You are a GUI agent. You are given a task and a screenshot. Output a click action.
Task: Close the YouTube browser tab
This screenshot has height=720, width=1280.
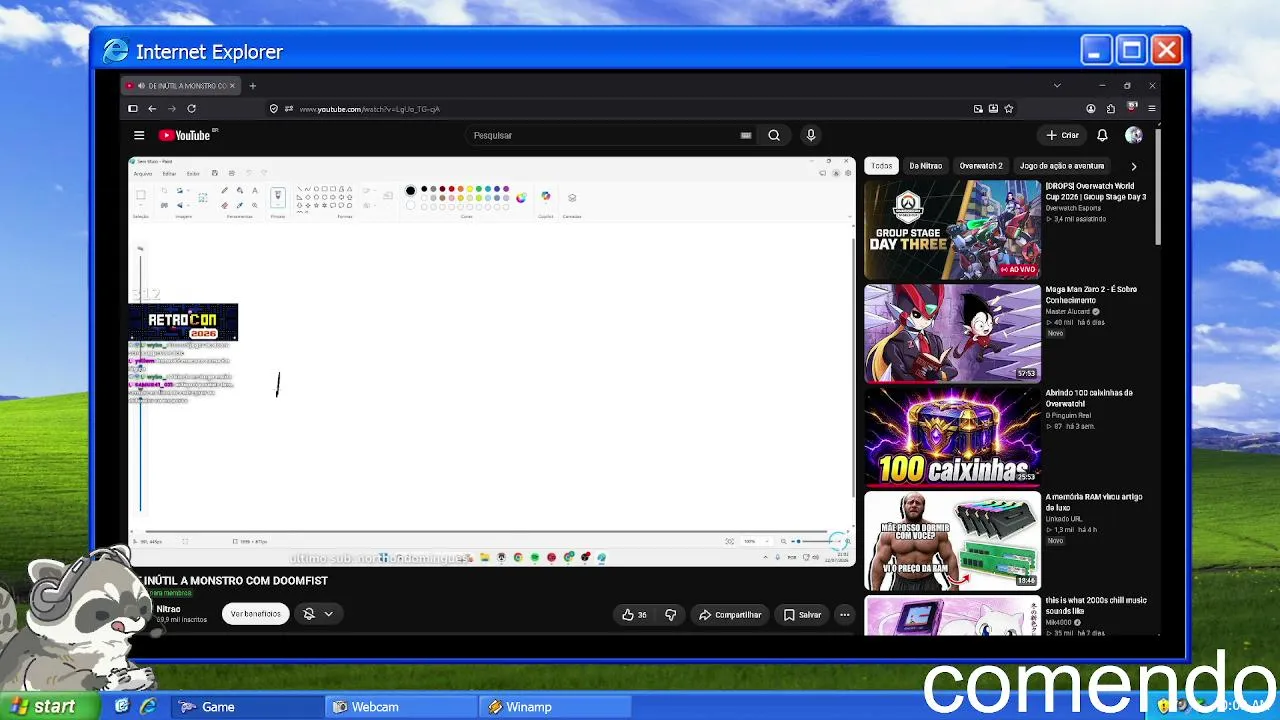232,86
